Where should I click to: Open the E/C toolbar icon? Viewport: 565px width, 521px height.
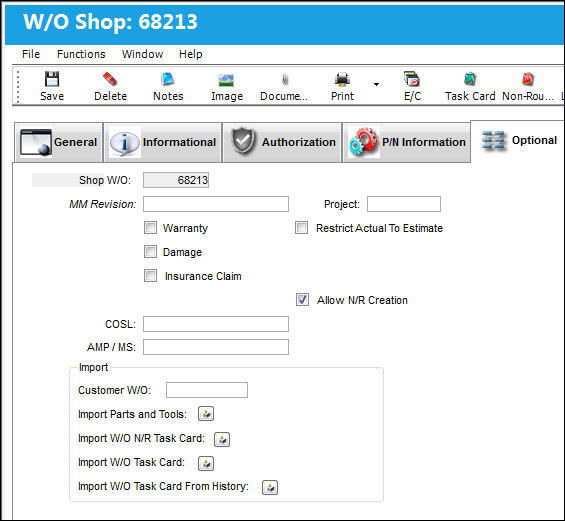pyautogui.click(x=412, y=79)
